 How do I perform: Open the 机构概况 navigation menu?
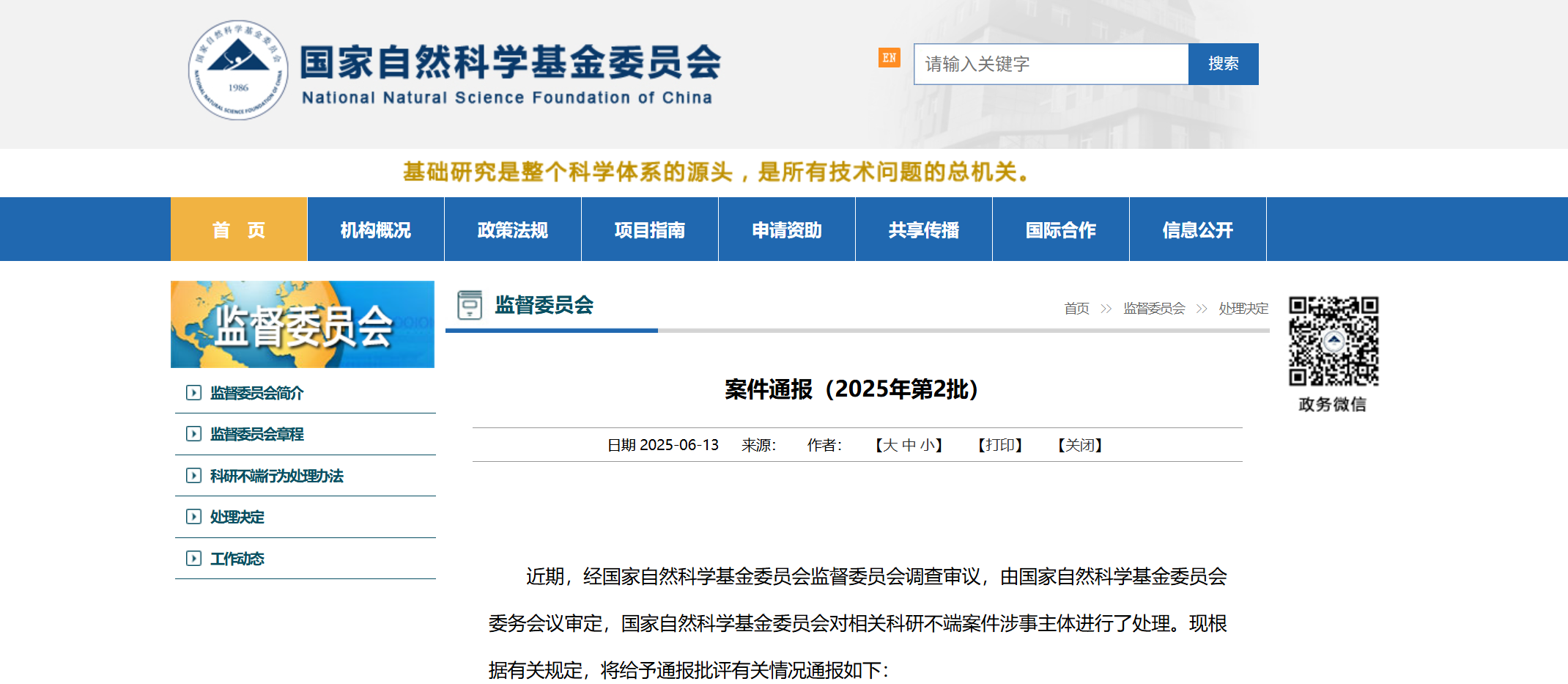[x=376, y=229]
